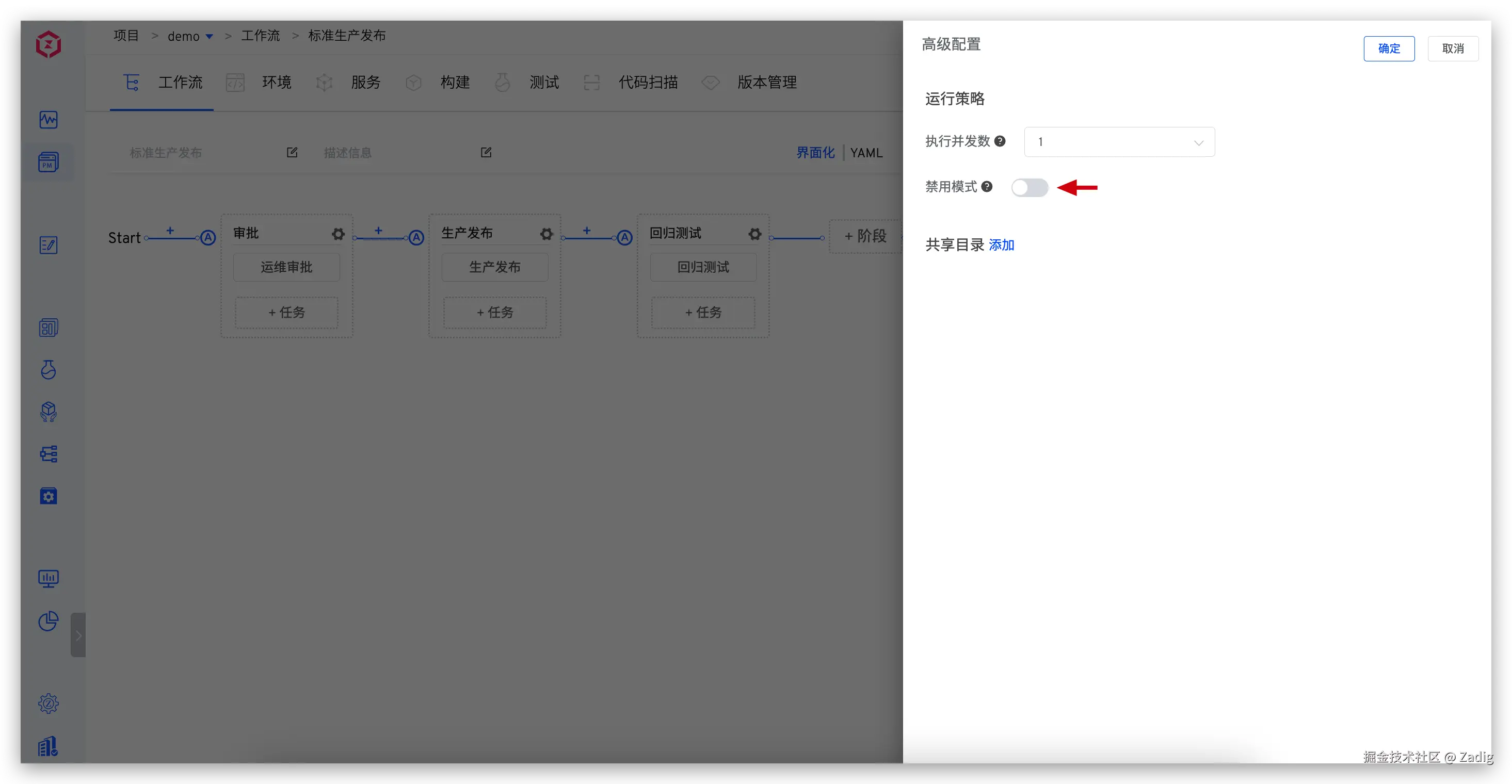
Task: Open settings gear of 回归测试 stage
Action: (x=755, y=234)
